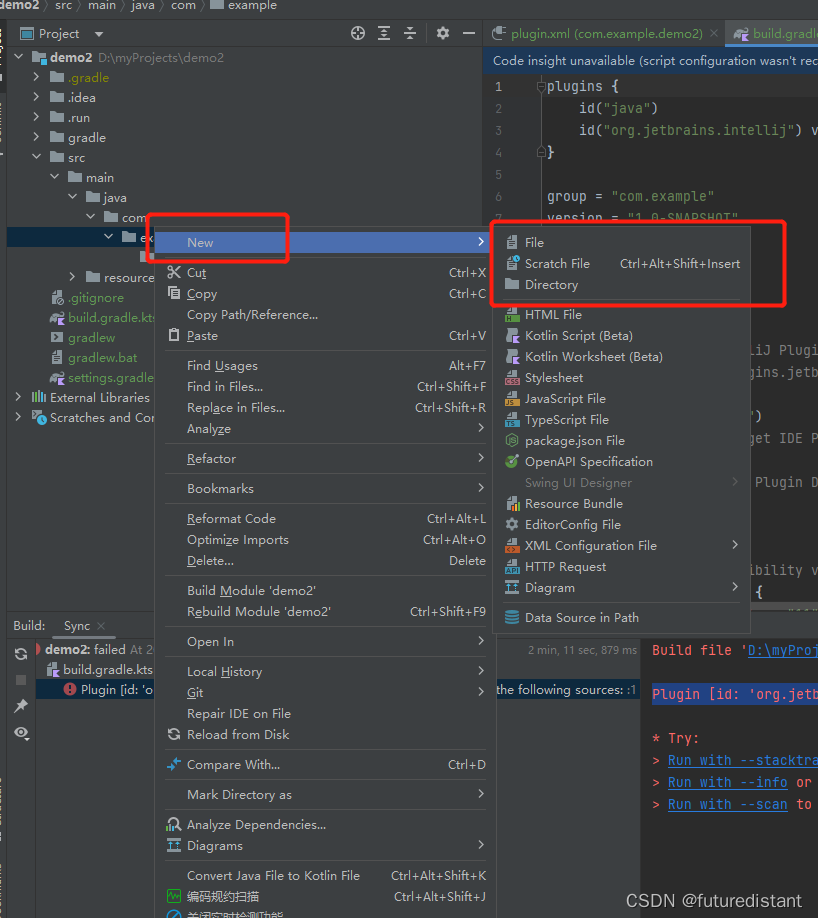The image size is (818, 918).
Task: Collapse the src folder in Project tree
Action: click(37, 157)
